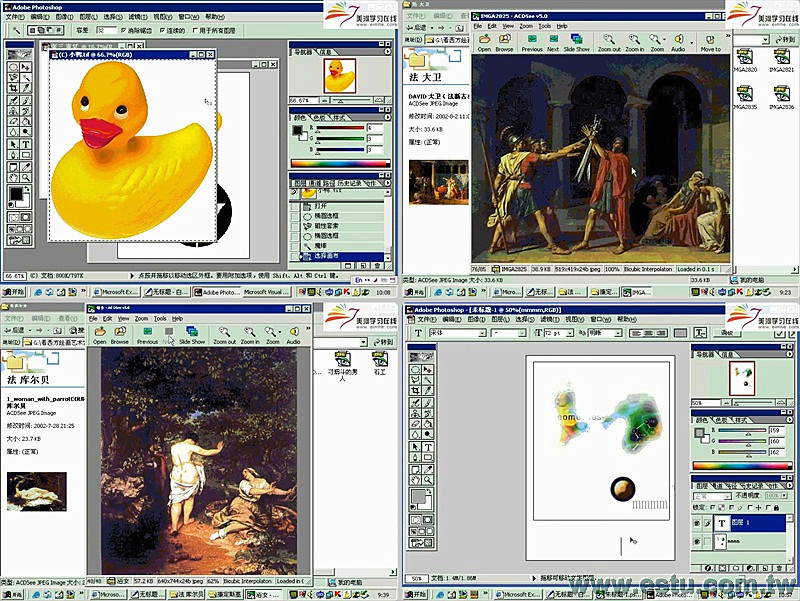This screenshot has width=800, height=601.
Task: Swap foreground and background colors in duck Photoshop
Action: pyautogui.click(x=27, y=189)
